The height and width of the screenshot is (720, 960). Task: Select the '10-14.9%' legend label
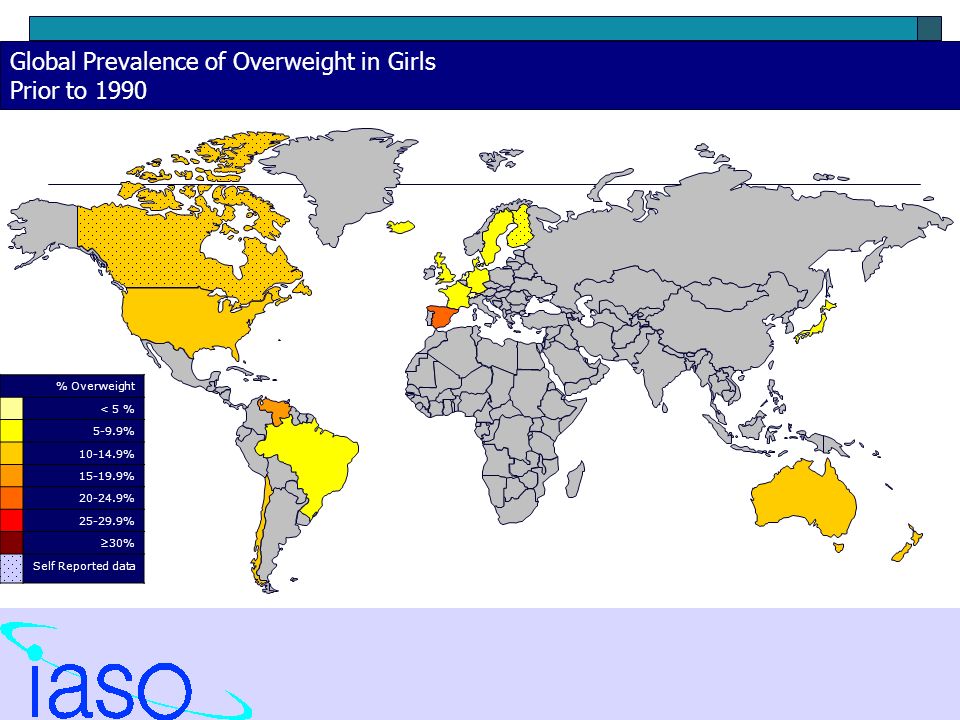[x=107, y=454]
